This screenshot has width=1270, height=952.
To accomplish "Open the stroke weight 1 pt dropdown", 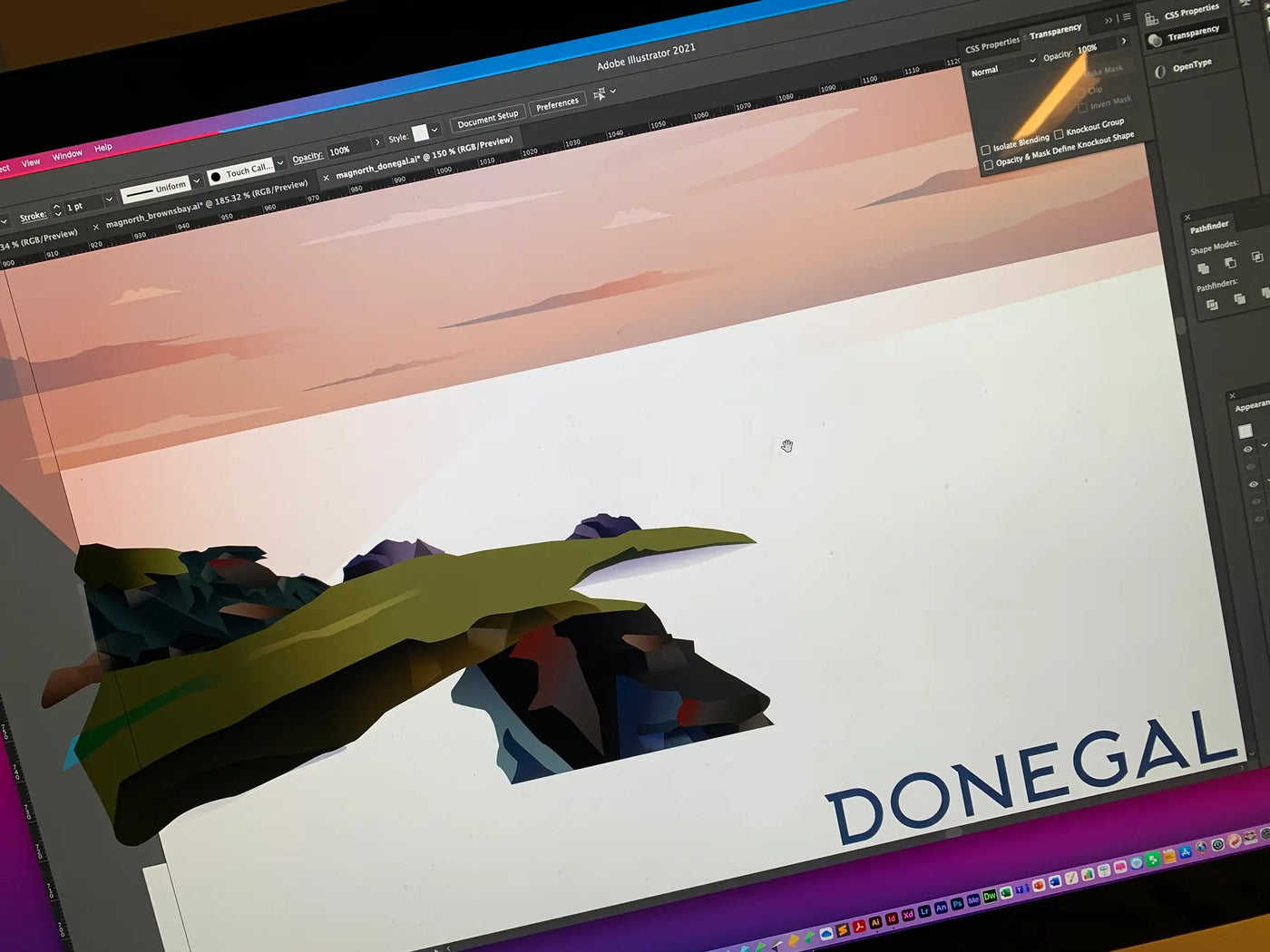I will pos(109,199).
